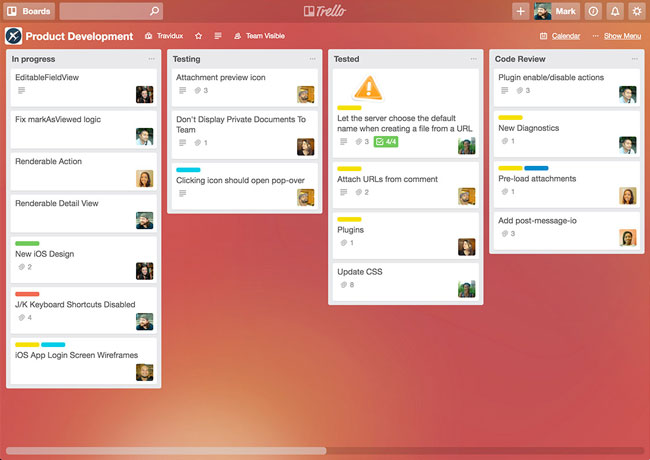Click yellow label on Plugins card
This screenshot has width=650, height=460.
[349, 219]
